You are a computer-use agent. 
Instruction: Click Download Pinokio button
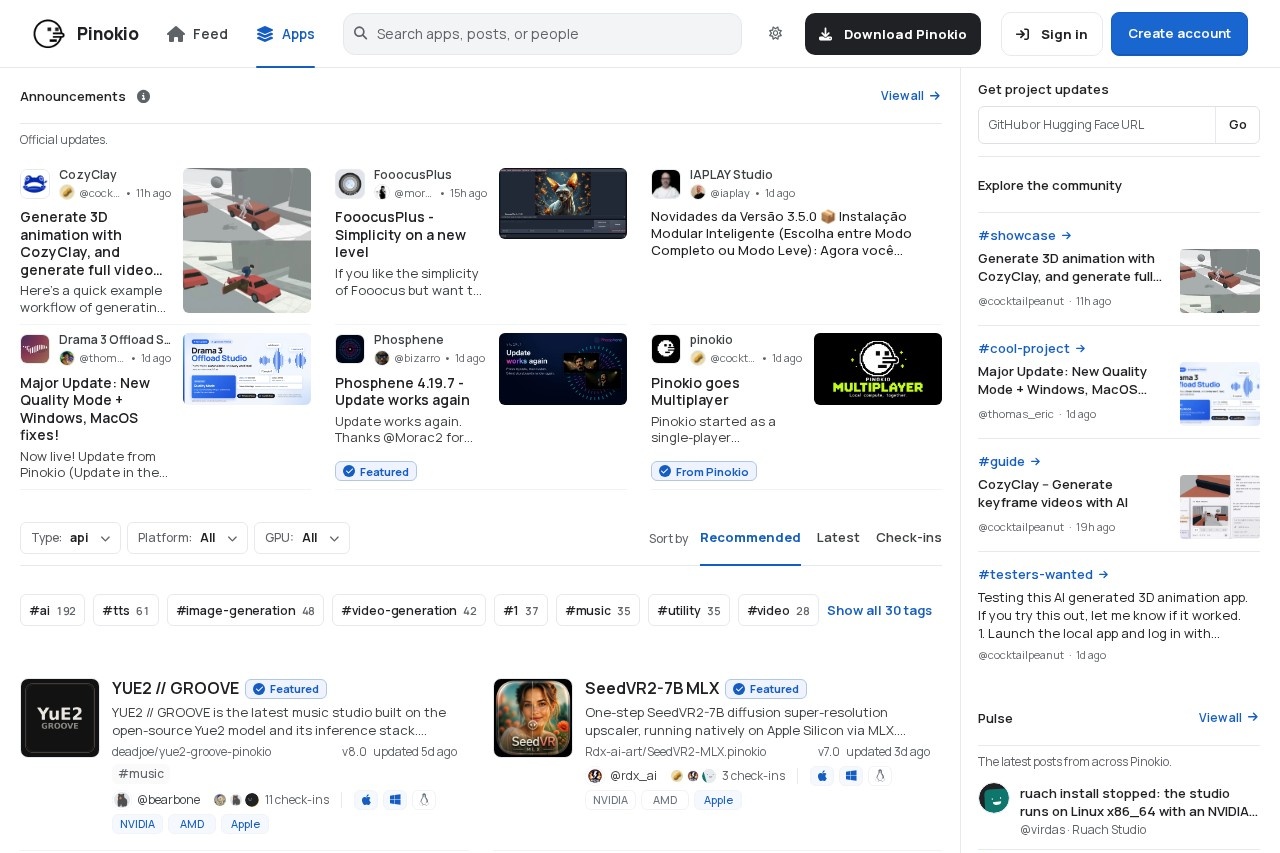coord(893,34)
